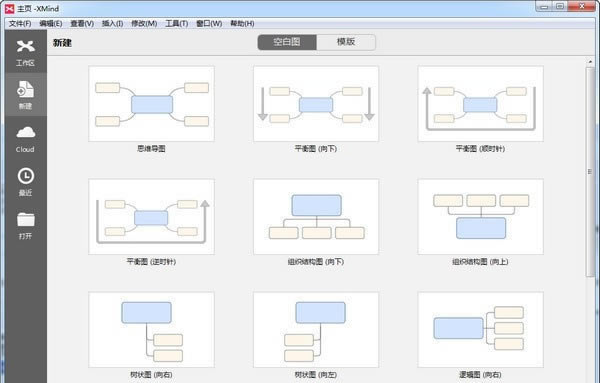Click the XMind logo in the title bar
Screen dimensions: 600x383
coord(10,8)
